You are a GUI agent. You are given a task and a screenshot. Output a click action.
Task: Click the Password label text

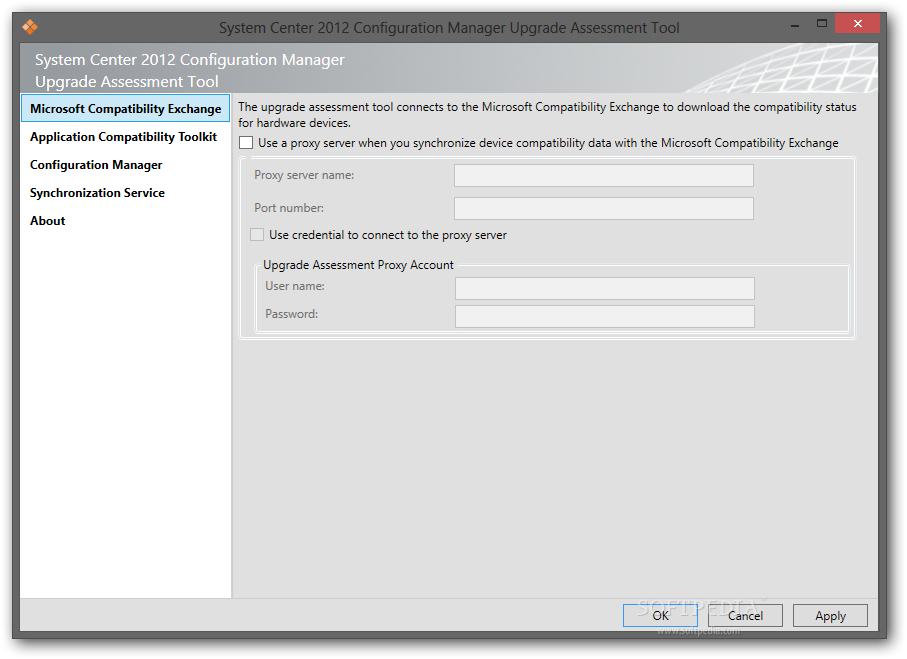click(292, 314)
